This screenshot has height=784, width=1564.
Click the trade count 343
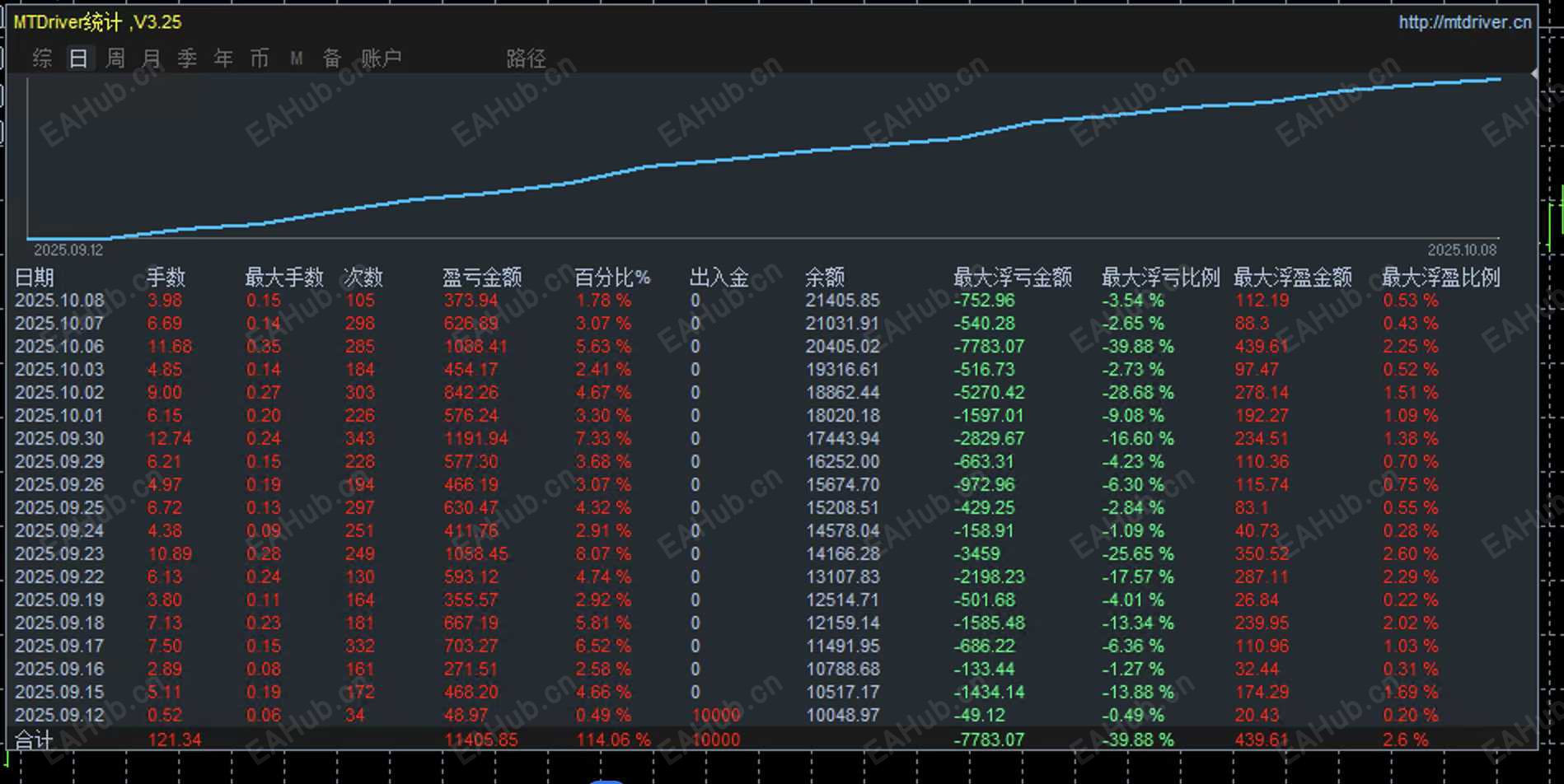pyautogui.click(x=359, y=439)
